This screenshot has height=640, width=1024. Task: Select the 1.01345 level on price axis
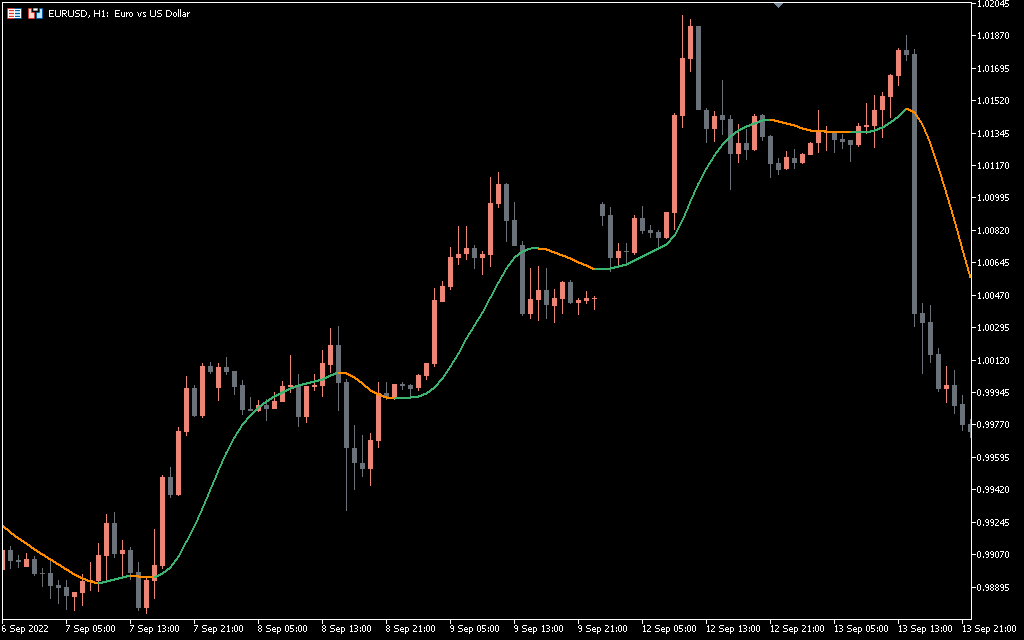(994, 133)
